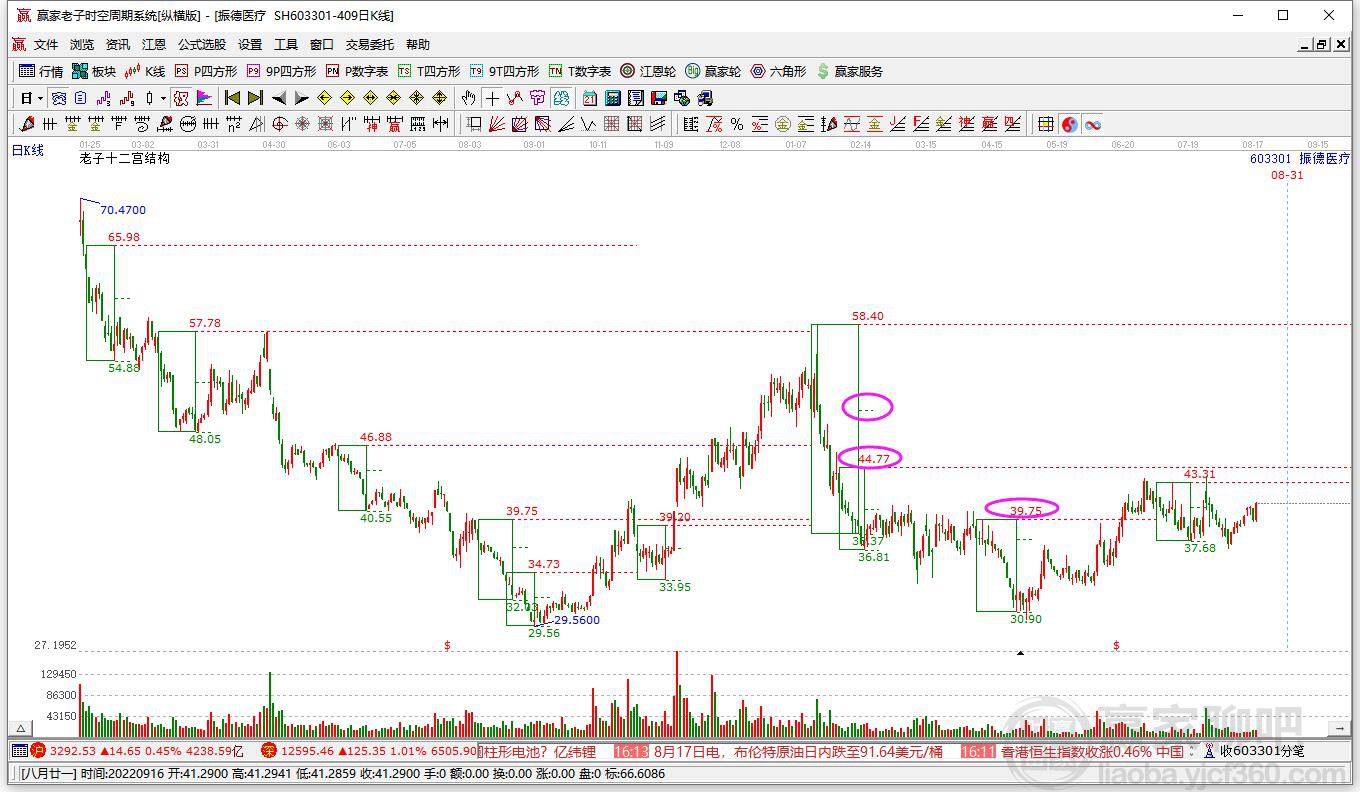This screenshot has height=792, width=1360.
Task: Select the percent % line tool
Action: [x=737, y=124]
